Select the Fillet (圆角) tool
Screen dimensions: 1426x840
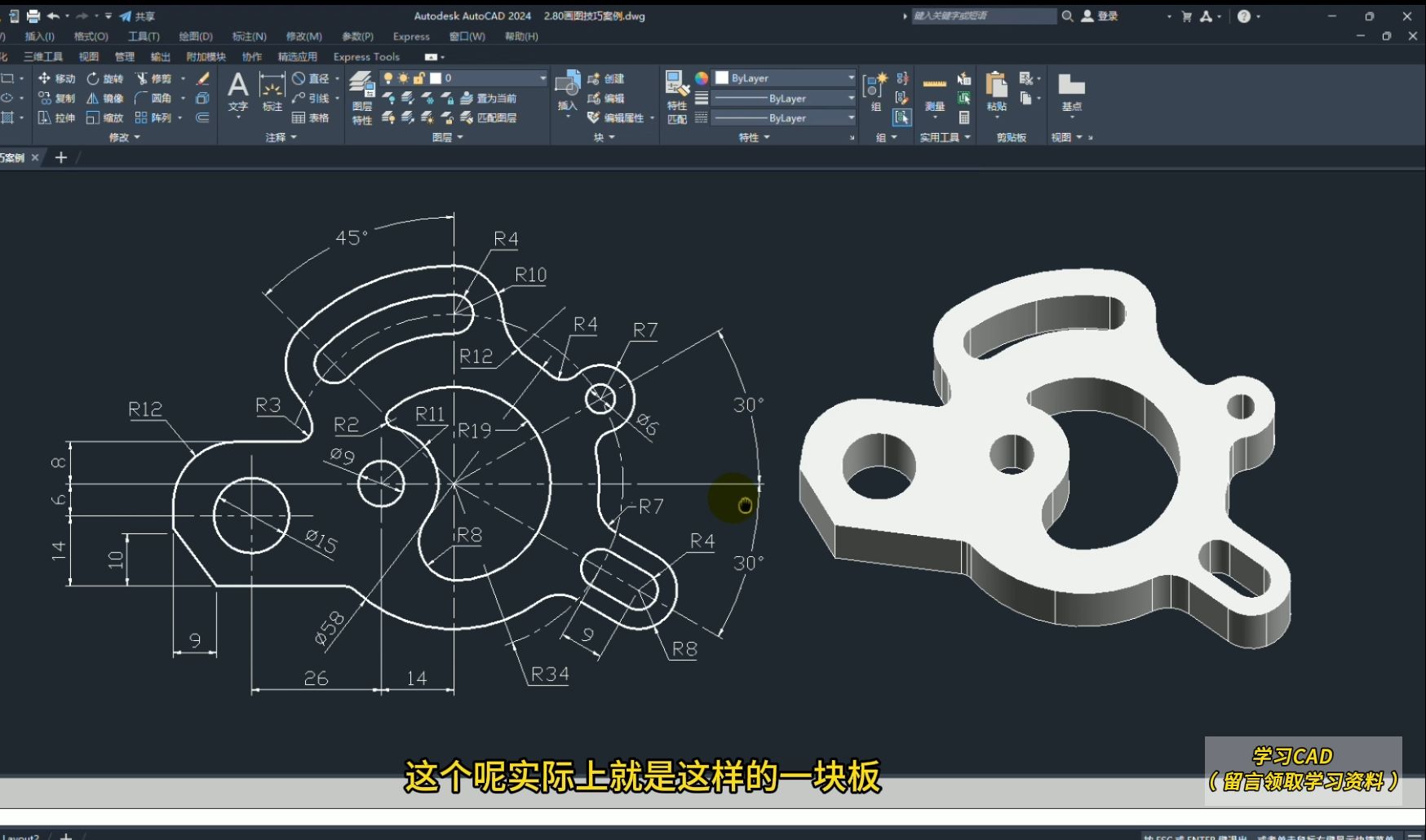tap(153, 98)
